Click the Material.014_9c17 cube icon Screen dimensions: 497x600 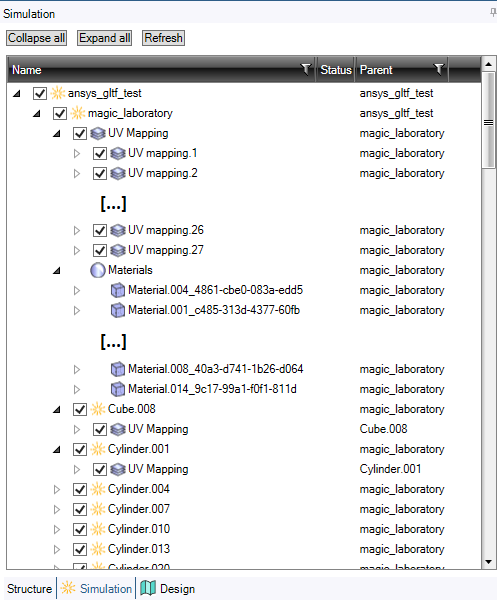(x=118, y=389)
